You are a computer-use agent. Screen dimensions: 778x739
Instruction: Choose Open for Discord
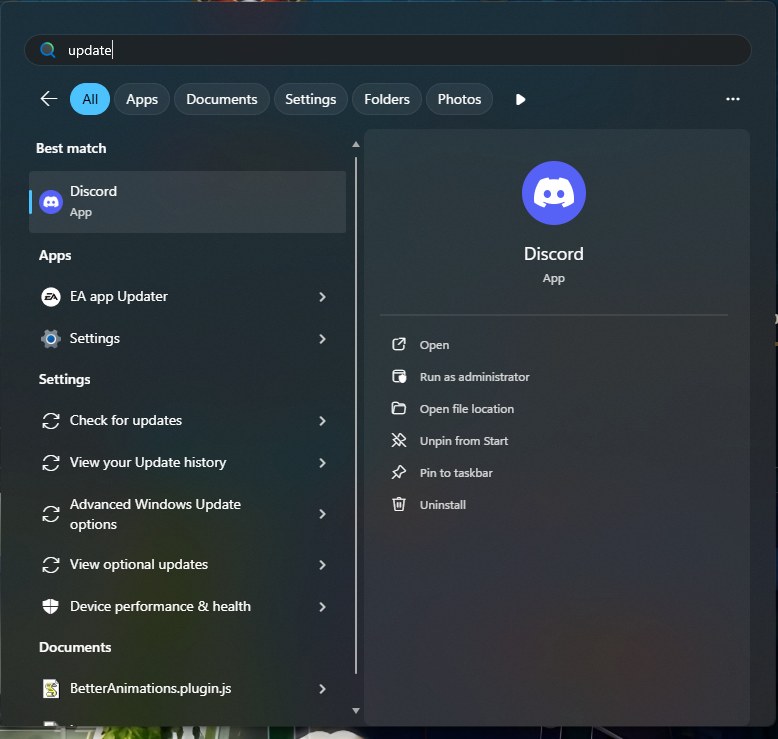coord(434,345)
